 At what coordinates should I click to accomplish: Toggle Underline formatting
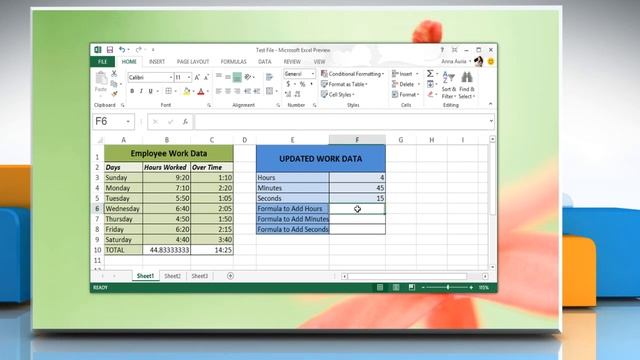(151, 91)
